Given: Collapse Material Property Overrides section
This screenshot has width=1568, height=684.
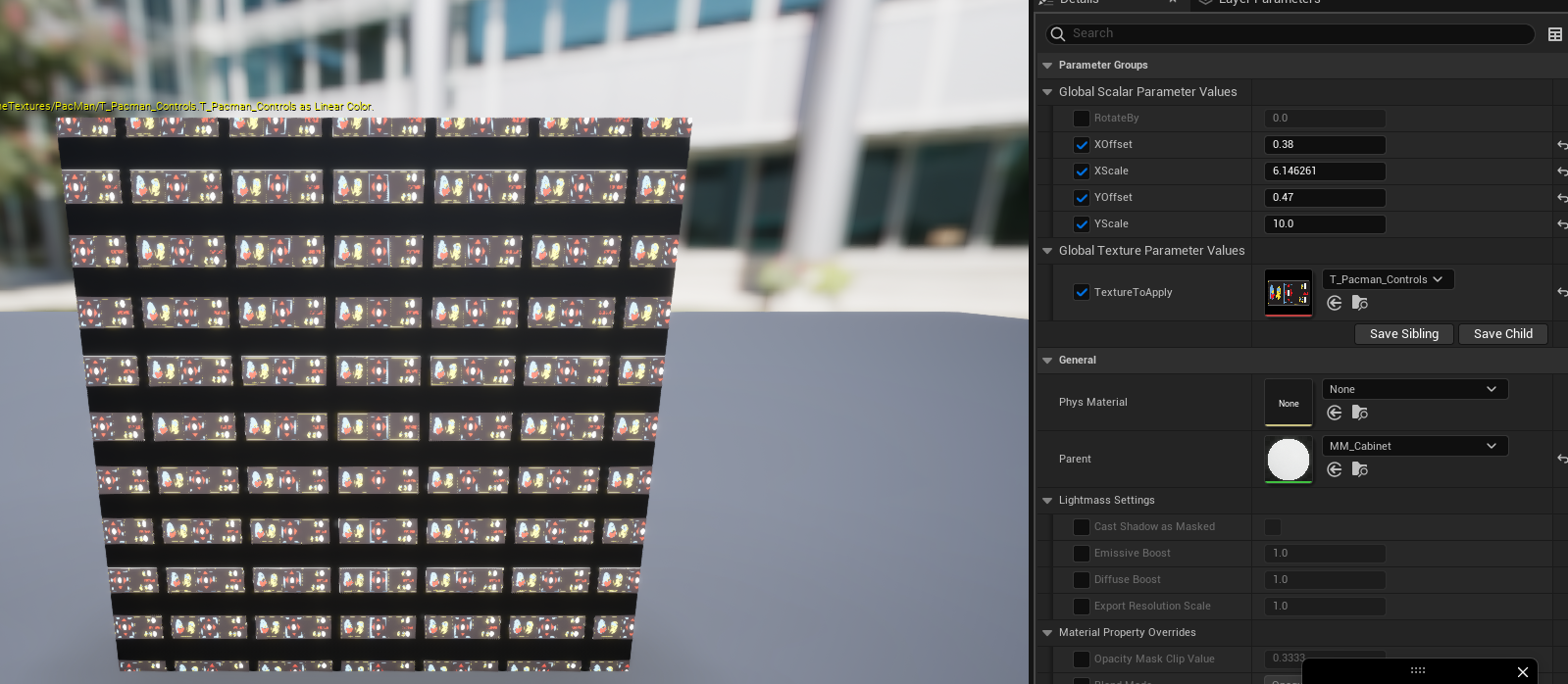Looking at the screenshot, I should (x=1047, y=633).
